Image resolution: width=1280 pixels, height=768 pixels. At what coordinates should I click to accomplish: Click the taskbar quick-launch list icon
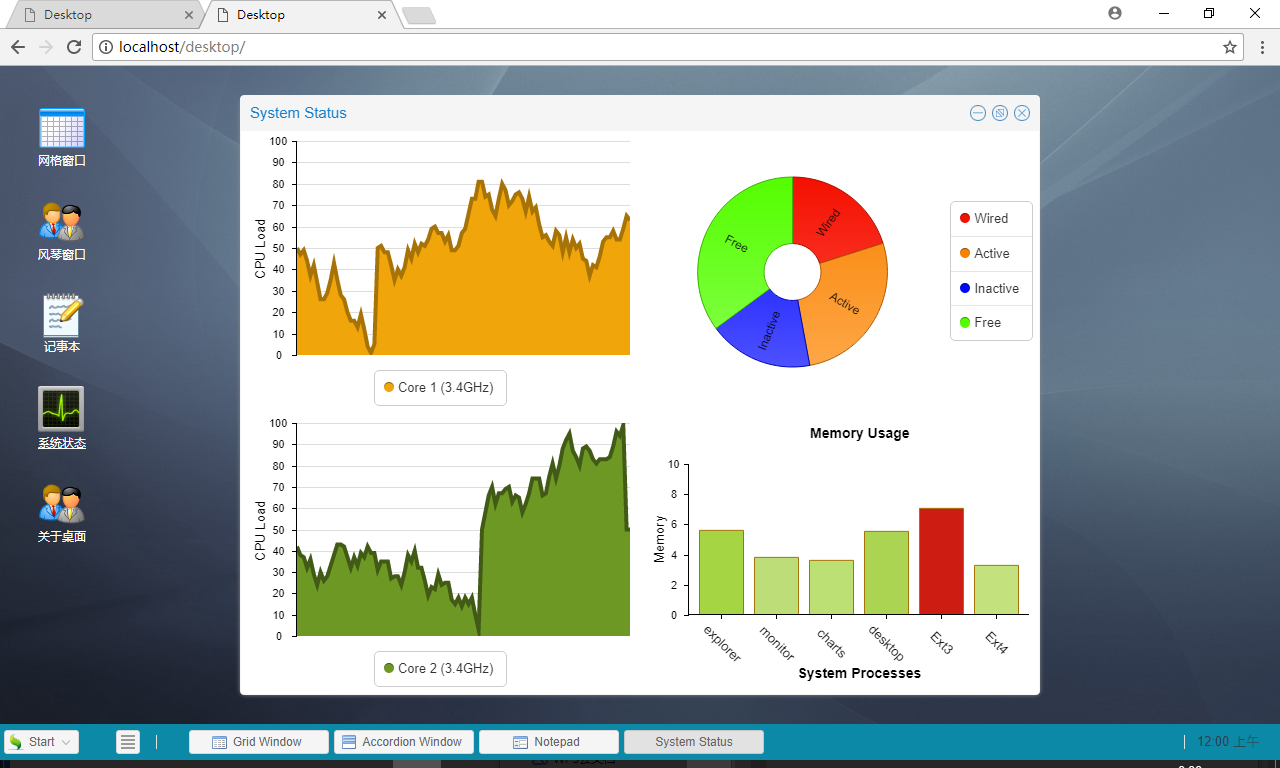[128, 742]
